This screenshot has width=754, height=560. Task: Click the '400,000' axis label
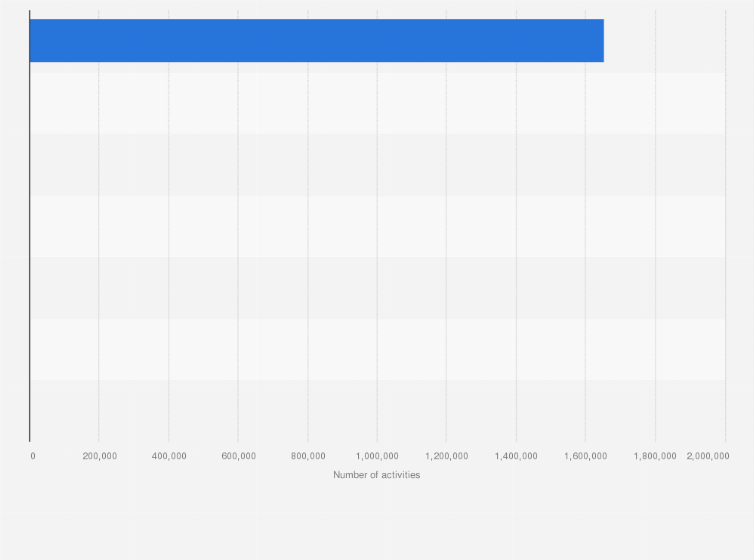(x=169, y=456)
